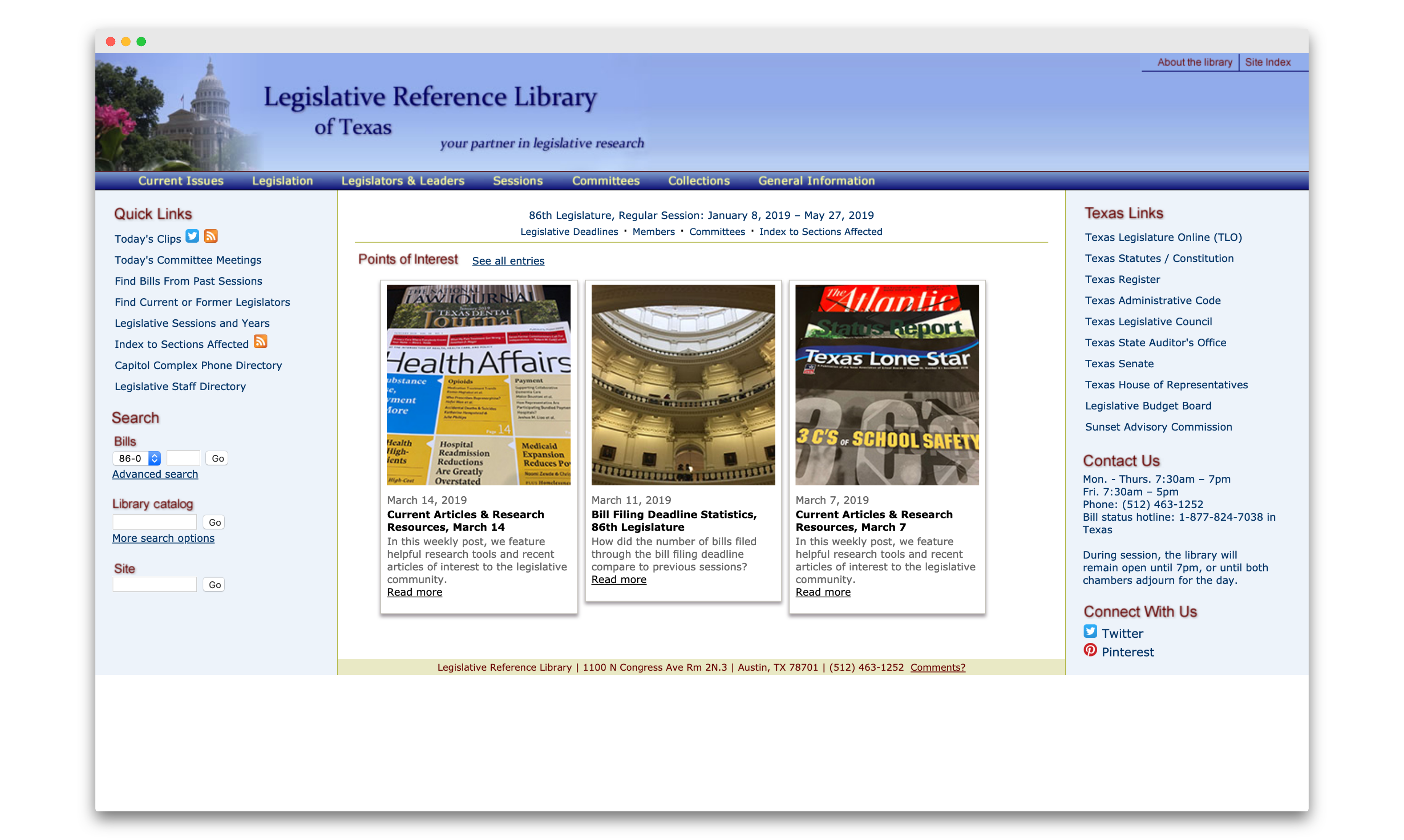
Task: Open Twitter icon beside Today's Clips
Action: [193, 236]
